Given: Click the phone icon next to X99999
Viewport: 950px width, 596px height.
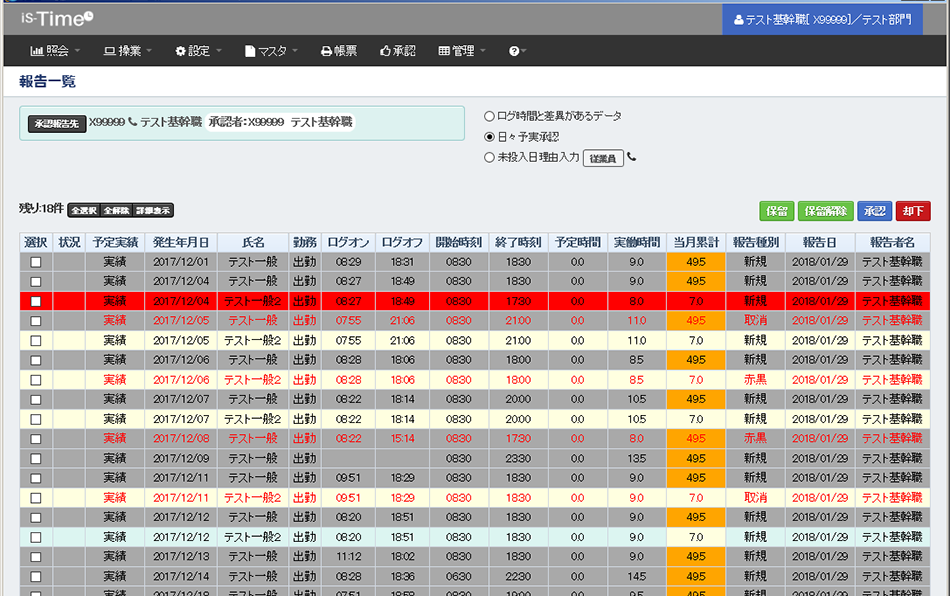Looking at the screenshot, I should click(133, 122).
